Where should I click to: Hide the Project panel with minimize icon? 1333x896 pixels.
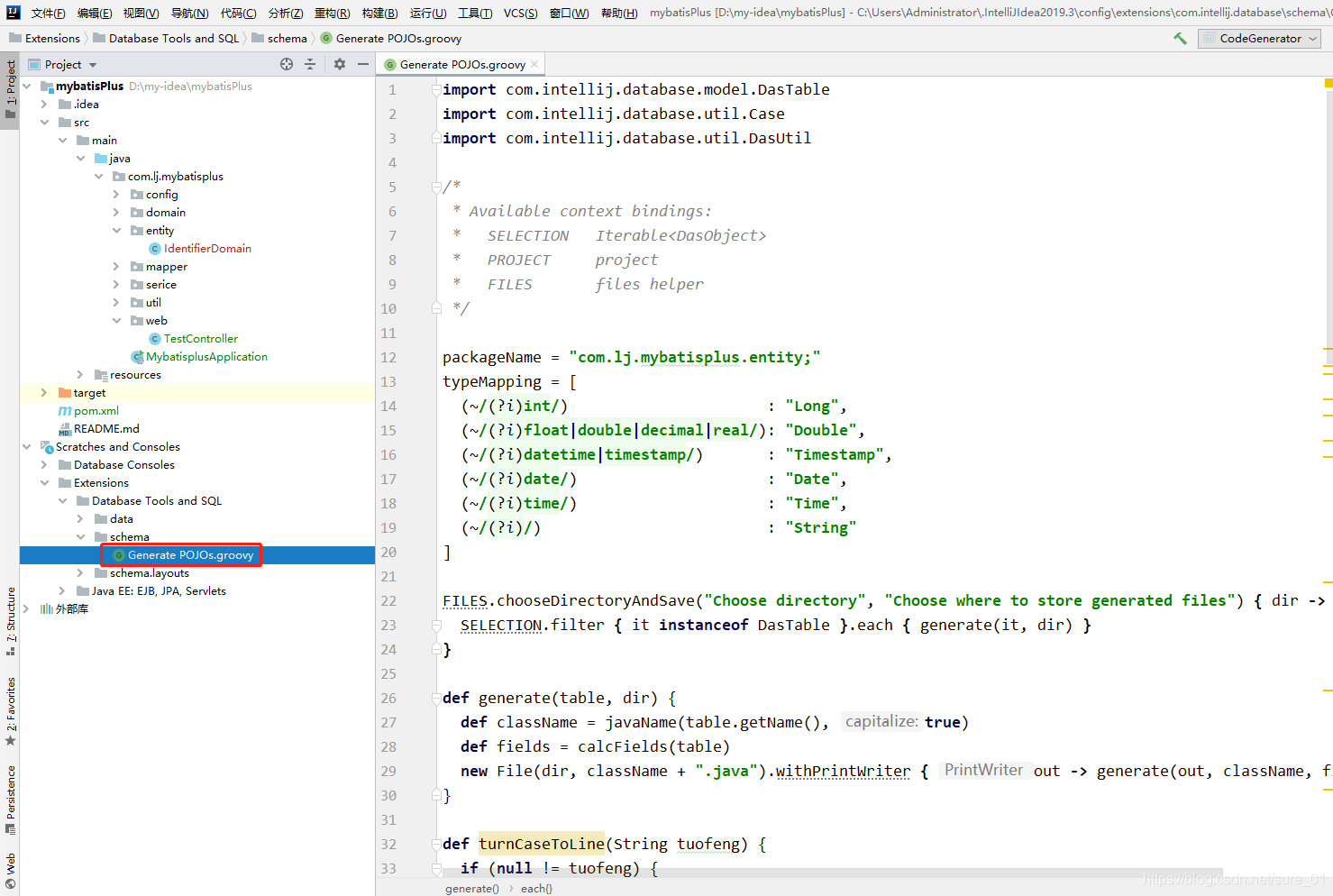tap(363, 64)
